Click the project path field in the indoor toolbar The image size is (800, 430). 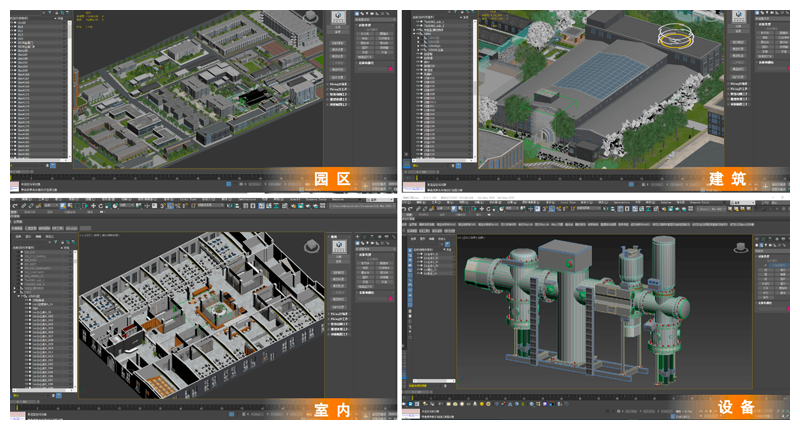[362, 206]
